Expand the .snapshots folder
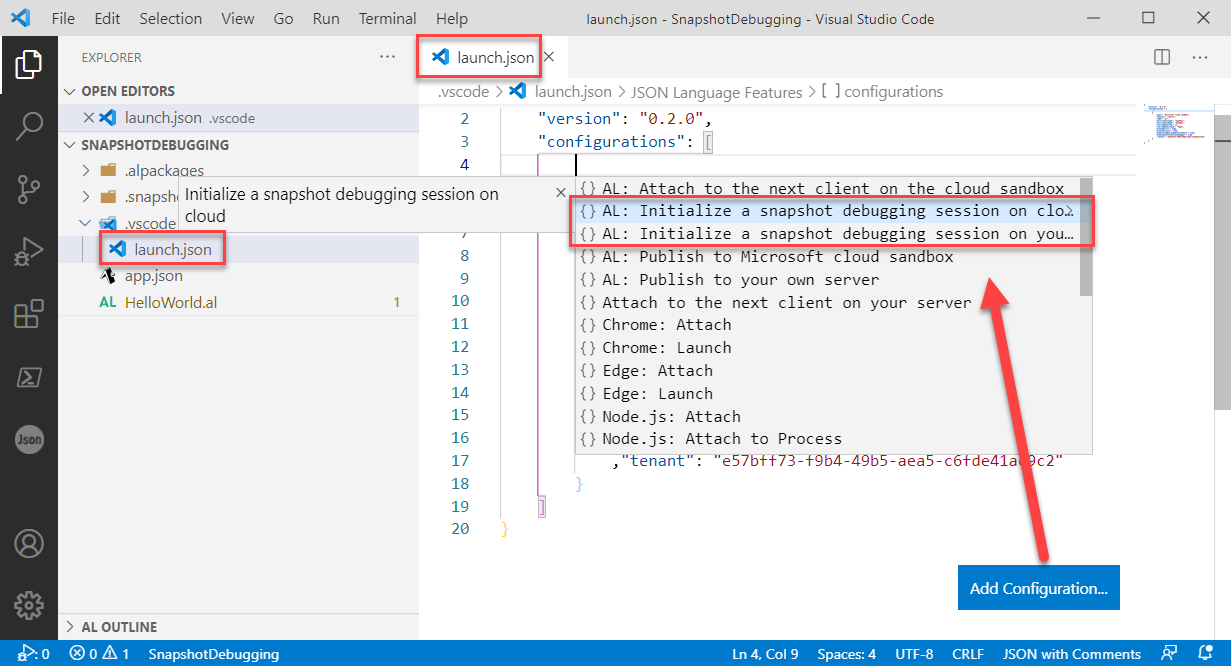The height and width of the screenshot is (666, 1231). [x=86, y=197]
